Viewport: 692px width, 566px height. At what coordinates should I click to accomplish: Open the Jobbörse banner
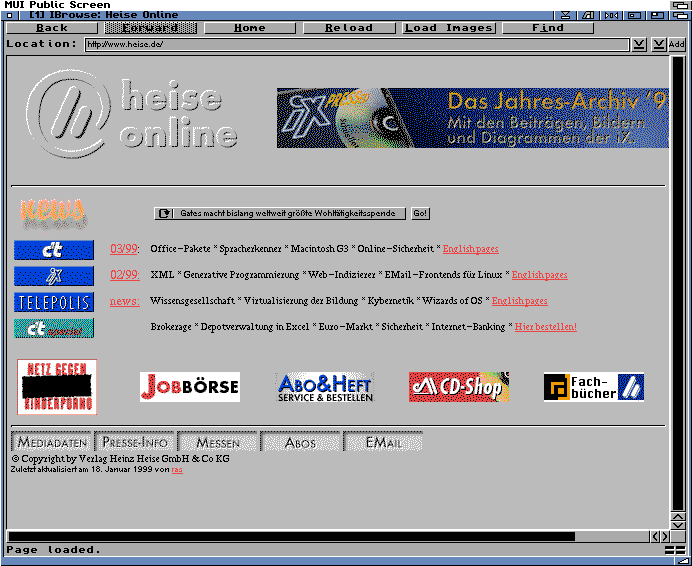pos(190,386)
